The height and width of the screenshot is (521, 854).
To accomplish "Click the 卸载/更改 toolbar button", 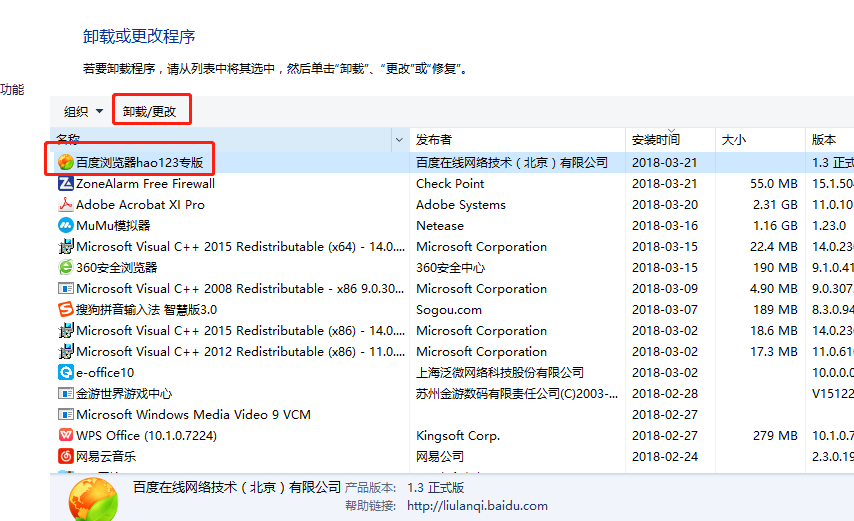I will [150, 111].
